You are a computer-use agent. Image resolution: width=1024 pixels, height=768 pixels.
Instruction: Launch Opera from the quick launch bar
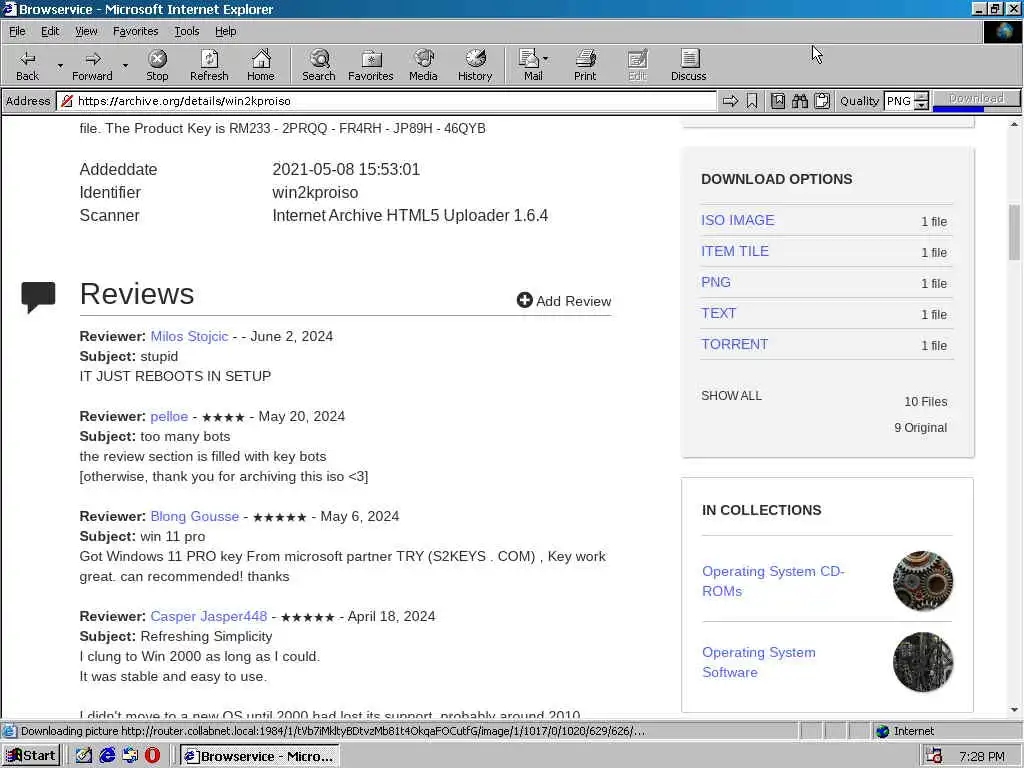pyautogui.click(x=153, y=756)
